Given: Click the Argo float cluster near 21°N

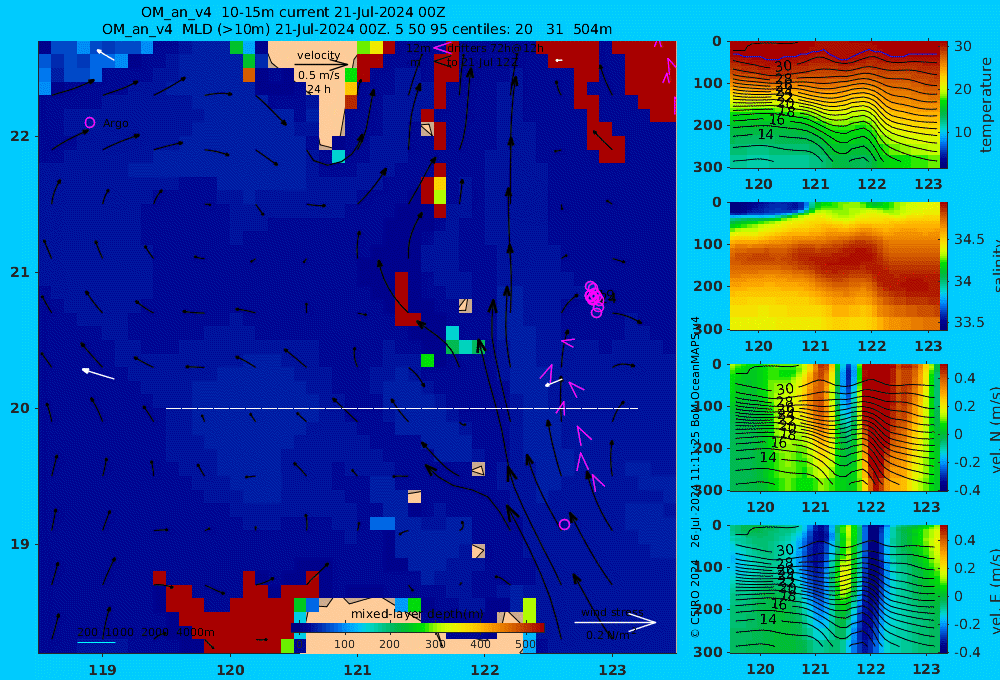Looking at the screenshot, I should [x=594, y=298].
